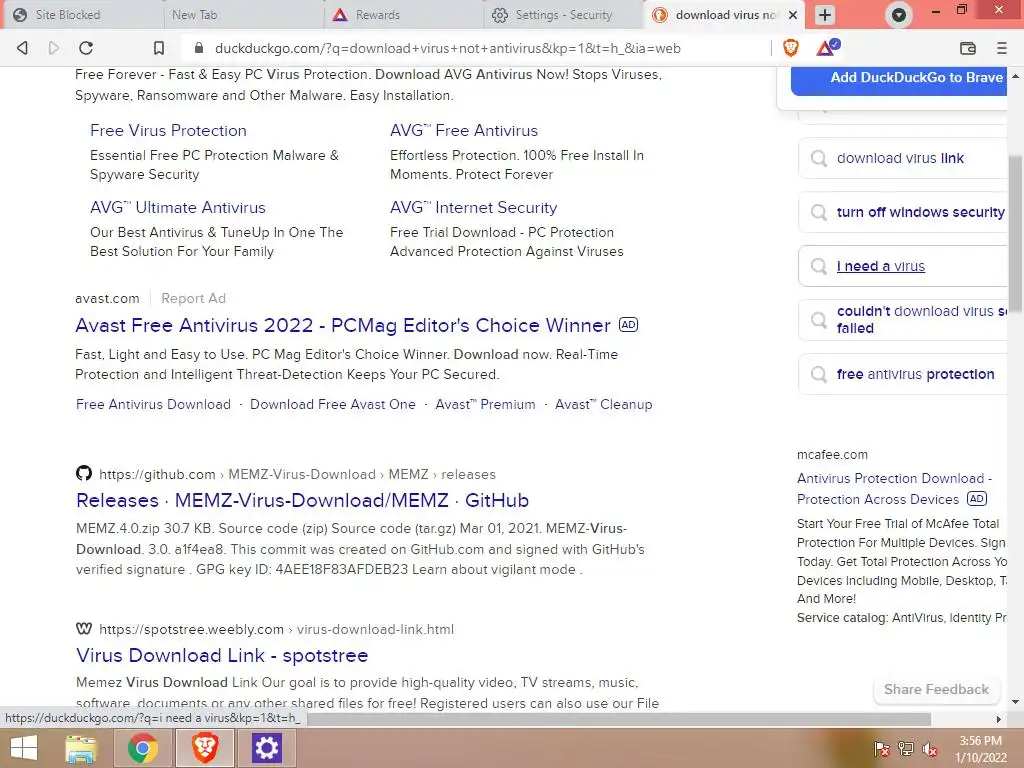Open the AVG Ultimate Antivirus link
Image resolution: width=1024 pixels, height=768 pixels.
[178, 208]
